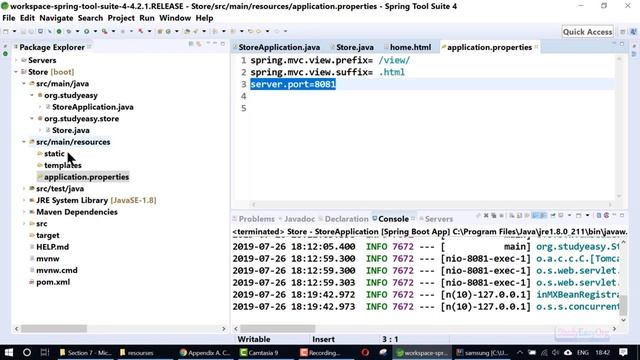Image resolution: width=640 pixels, height=360 pixels.
Task: Collapse the org.studyeasy.store package
Action: click(x=32, y=118)
